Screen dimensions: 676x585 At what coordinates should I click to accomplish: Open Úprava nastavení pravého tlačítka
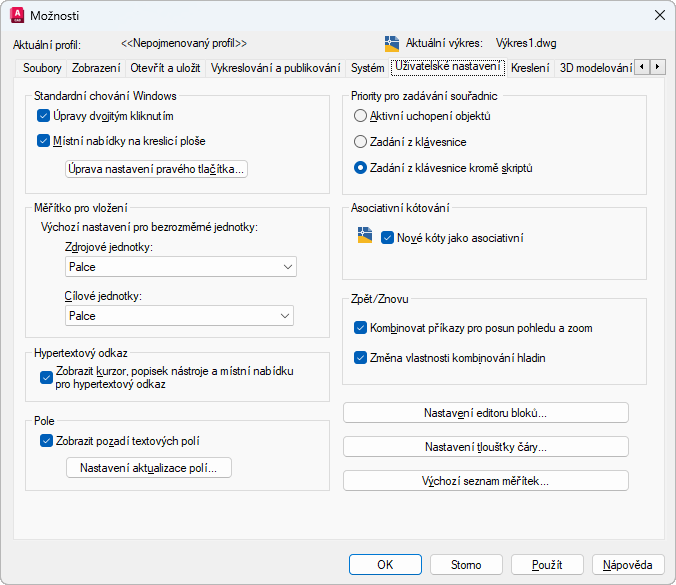tap(155, 169)
